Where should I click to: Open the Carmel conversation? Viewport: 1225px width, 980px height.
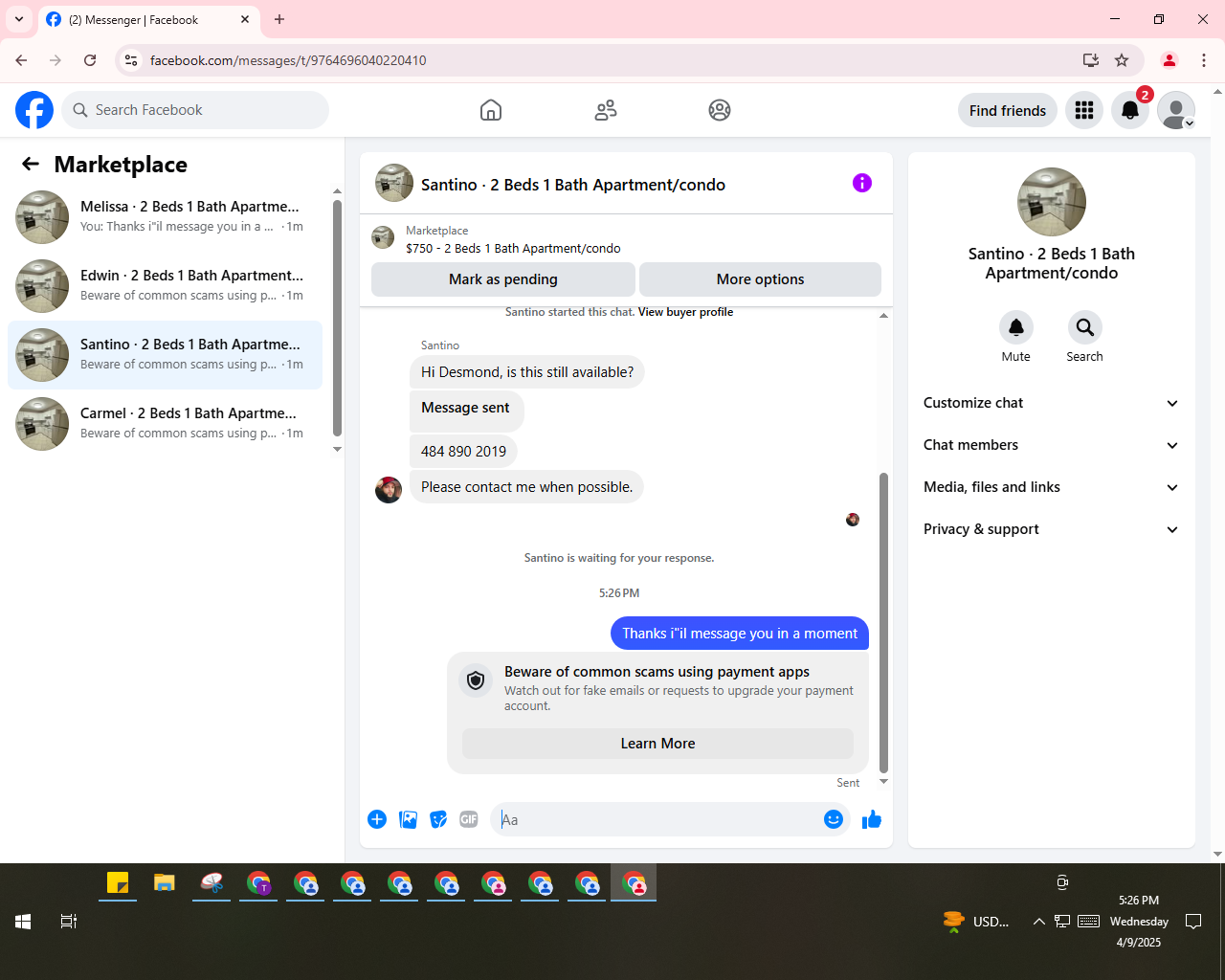165,424
